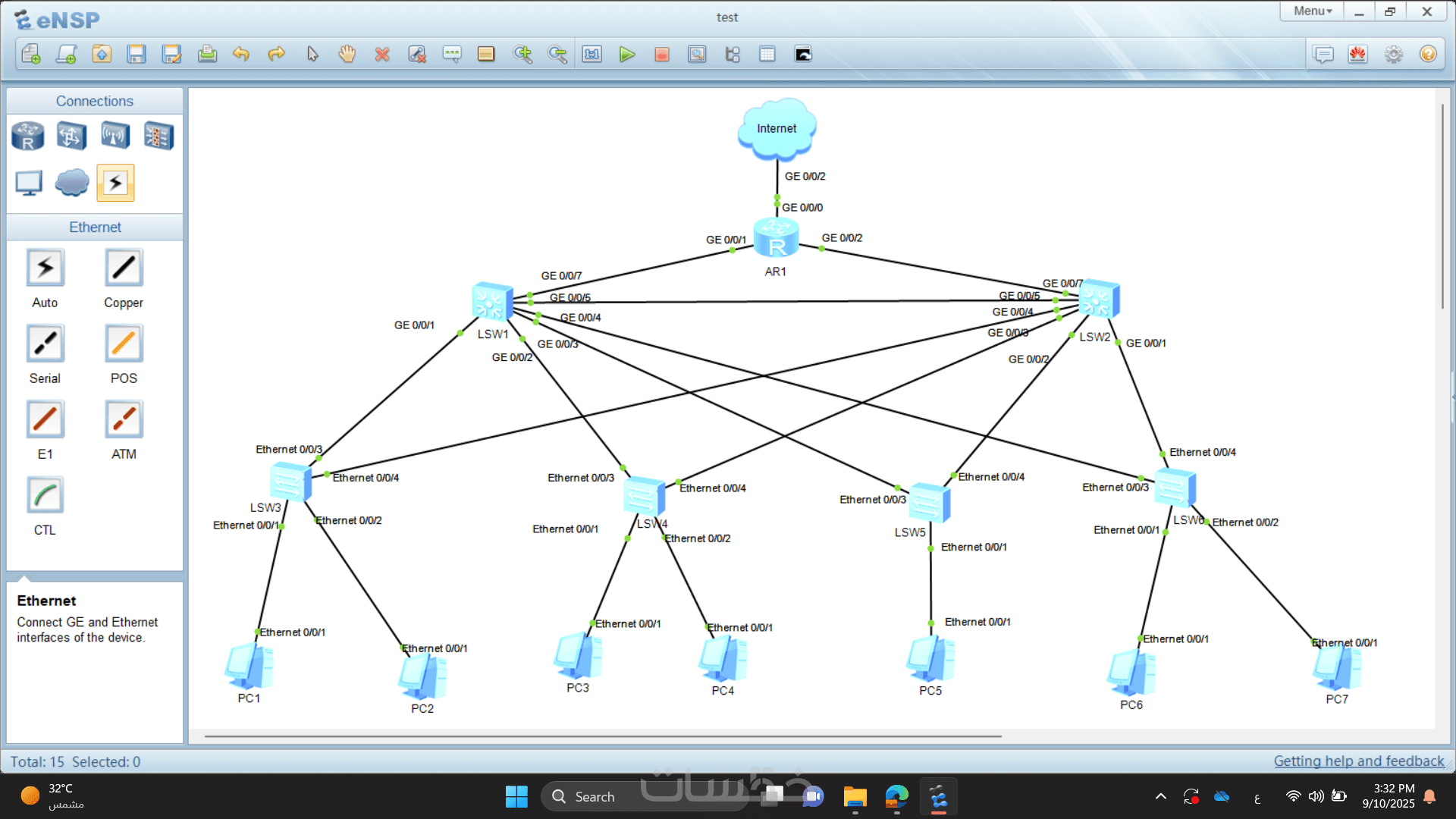Image resolution: width=1456 pixels, height=819 pixels.
Task: Open the settings gear icon
Action: click(1393, 54)
